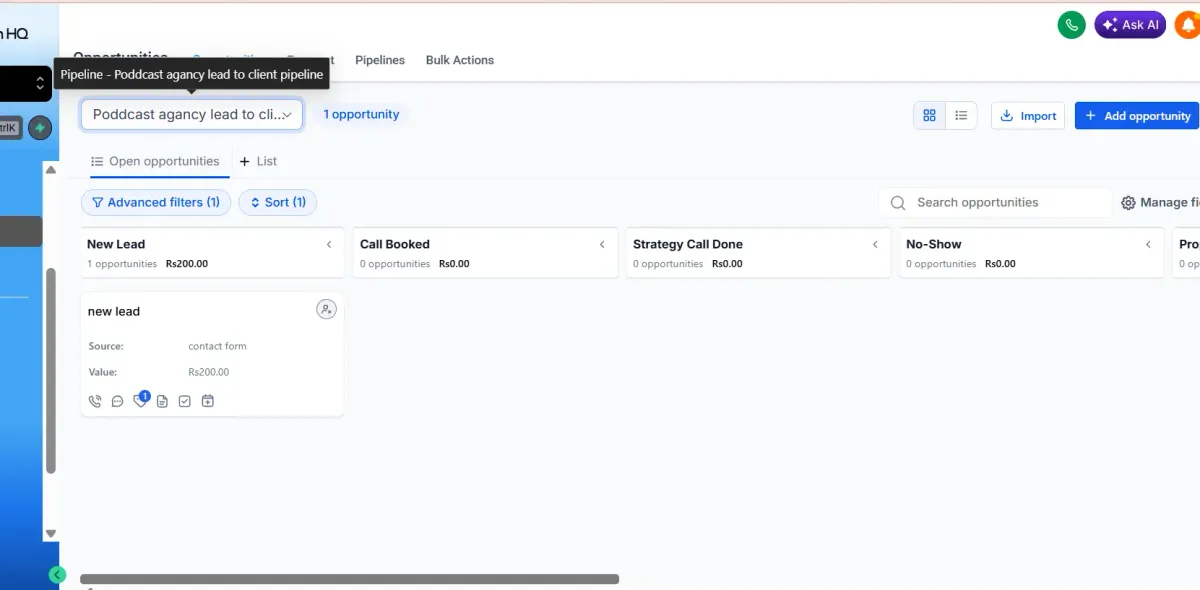This screenshot has width=1200, height=590.
Task: Click the Import button
Action: click(x=1028, y=115)
